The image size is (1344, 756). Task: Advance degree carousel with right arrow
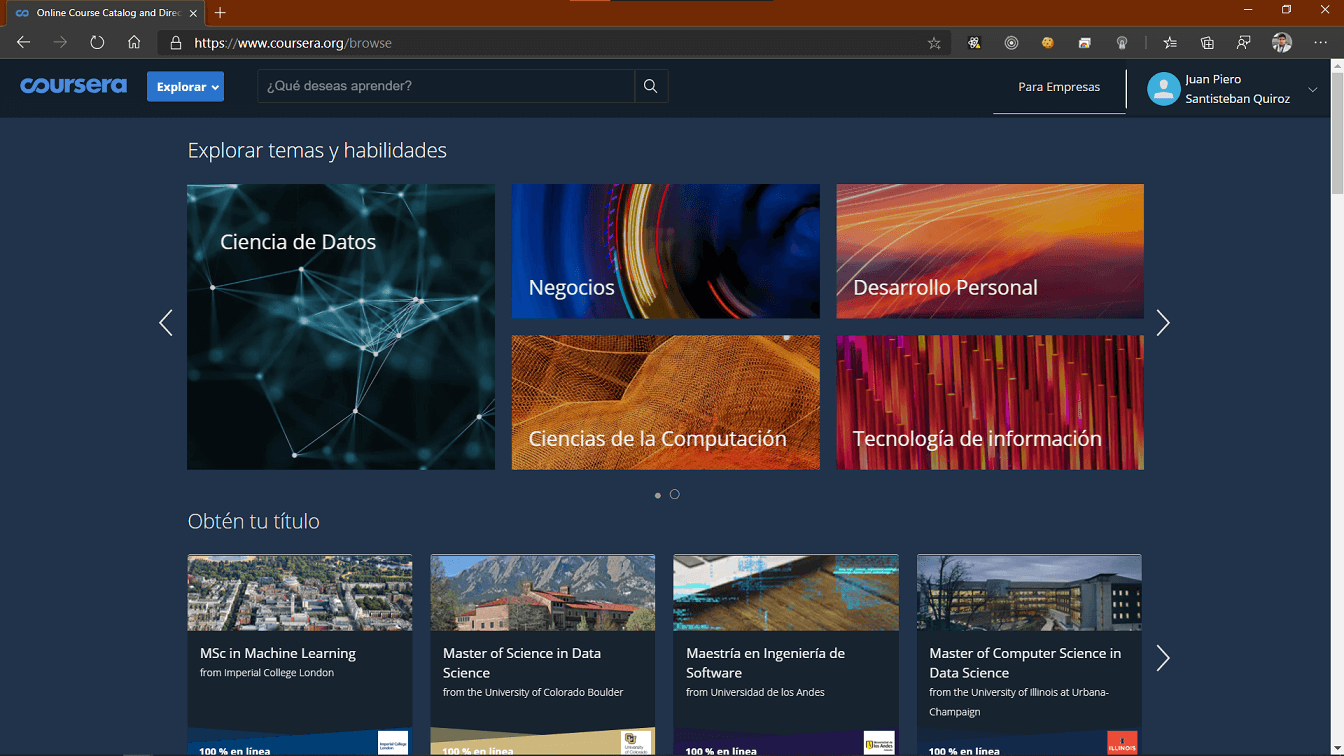[1163, 657]
